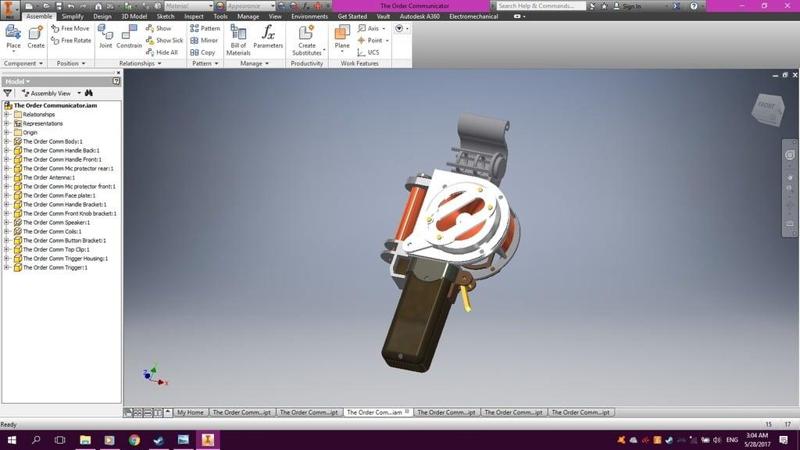The image size is (800, 450).
Task: Expand the Origin folder node
Action: (x=7, y=132)
